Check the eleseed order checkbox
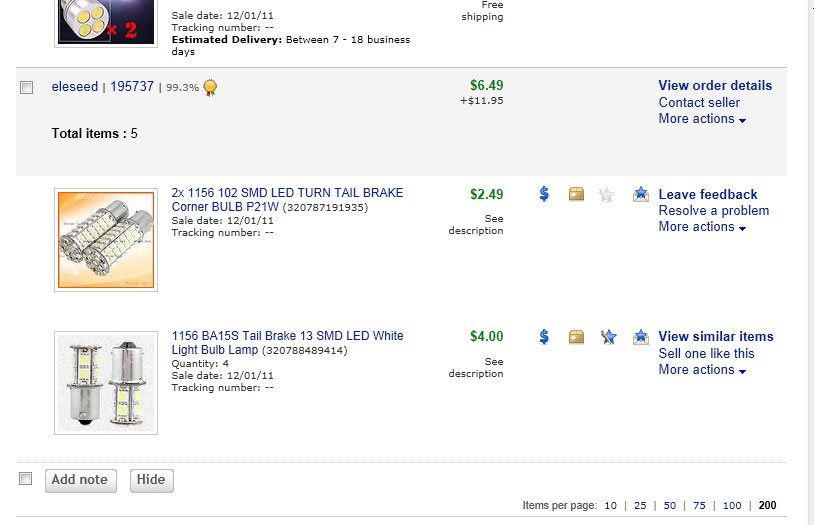The width and height of the screenshot is (814, 525). point(27,88)
